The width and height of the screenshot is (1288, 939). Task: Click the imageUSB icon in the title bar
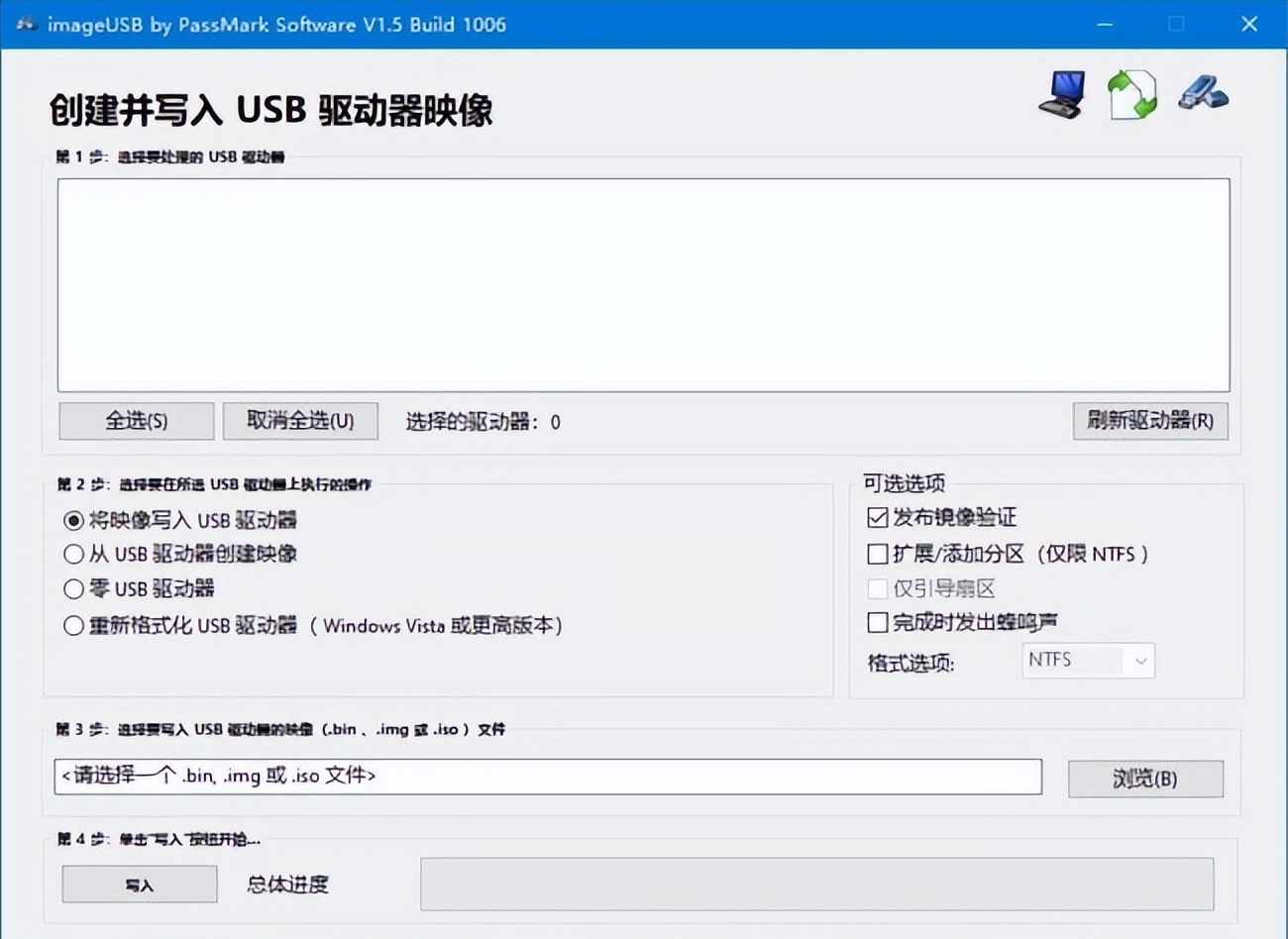[x=26, y=23]
